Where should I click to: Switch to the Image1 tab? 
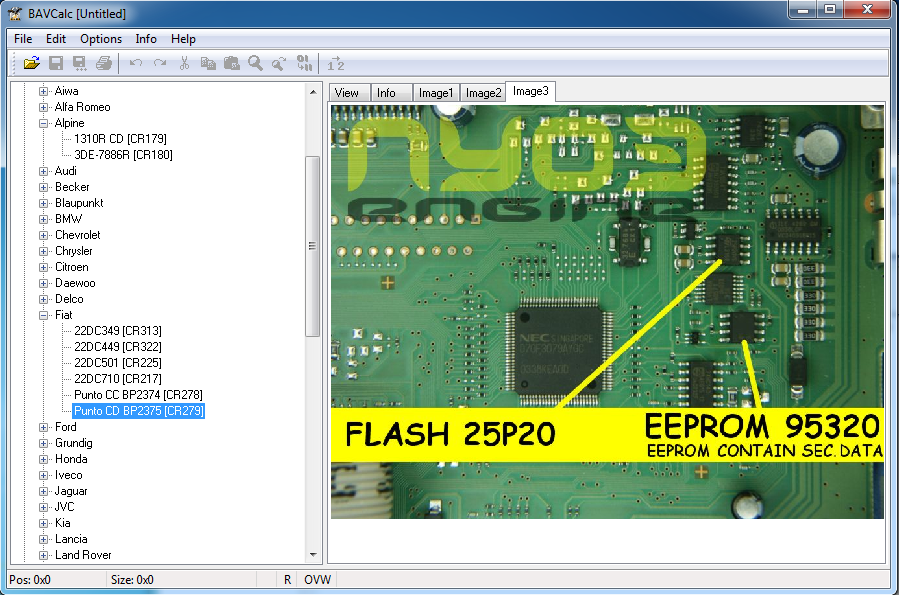tap(436, 91)
